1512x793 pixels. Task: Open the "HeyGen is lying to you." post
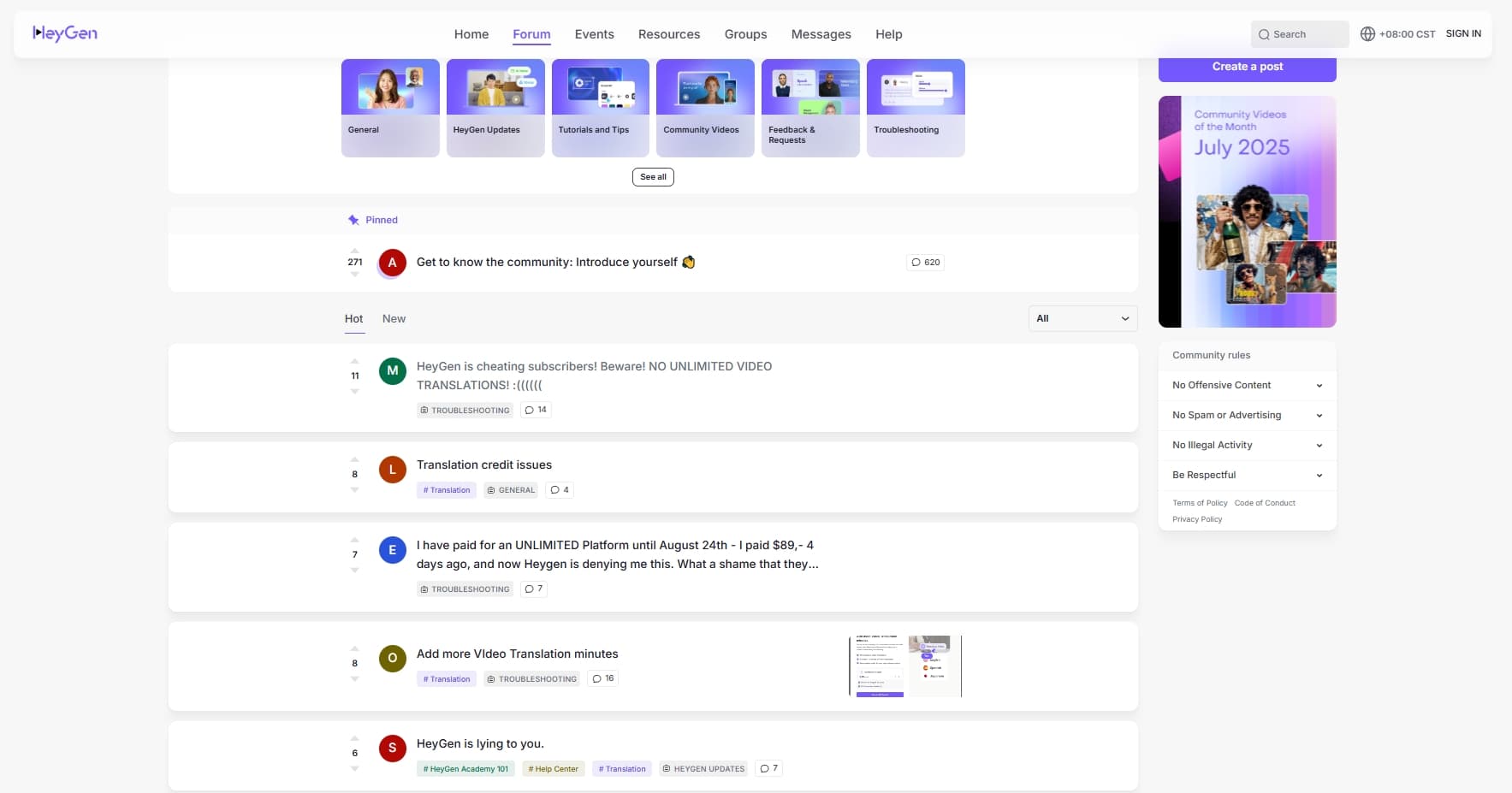pos(480,743)
